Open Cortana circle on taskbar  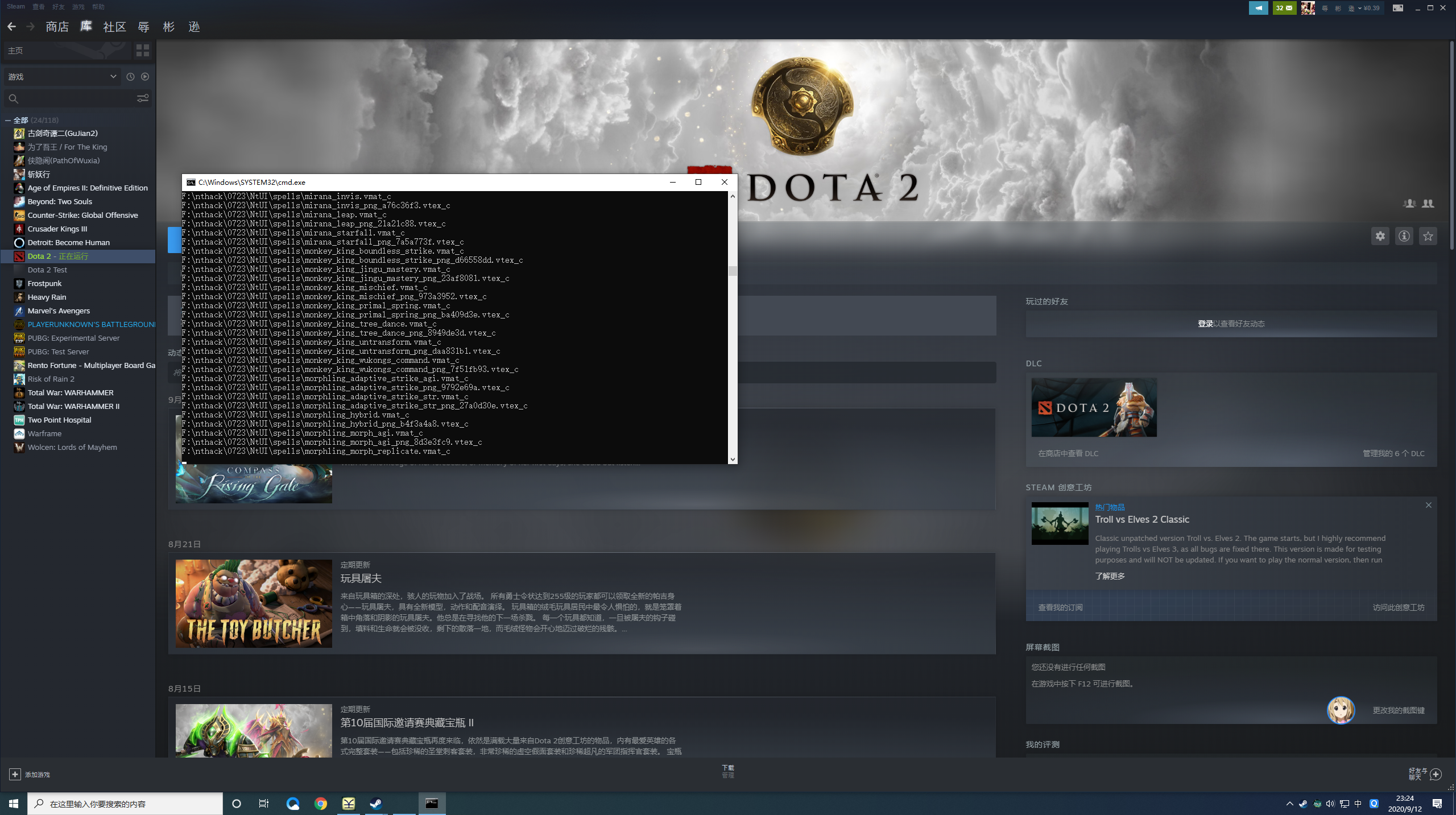(237, 804)
